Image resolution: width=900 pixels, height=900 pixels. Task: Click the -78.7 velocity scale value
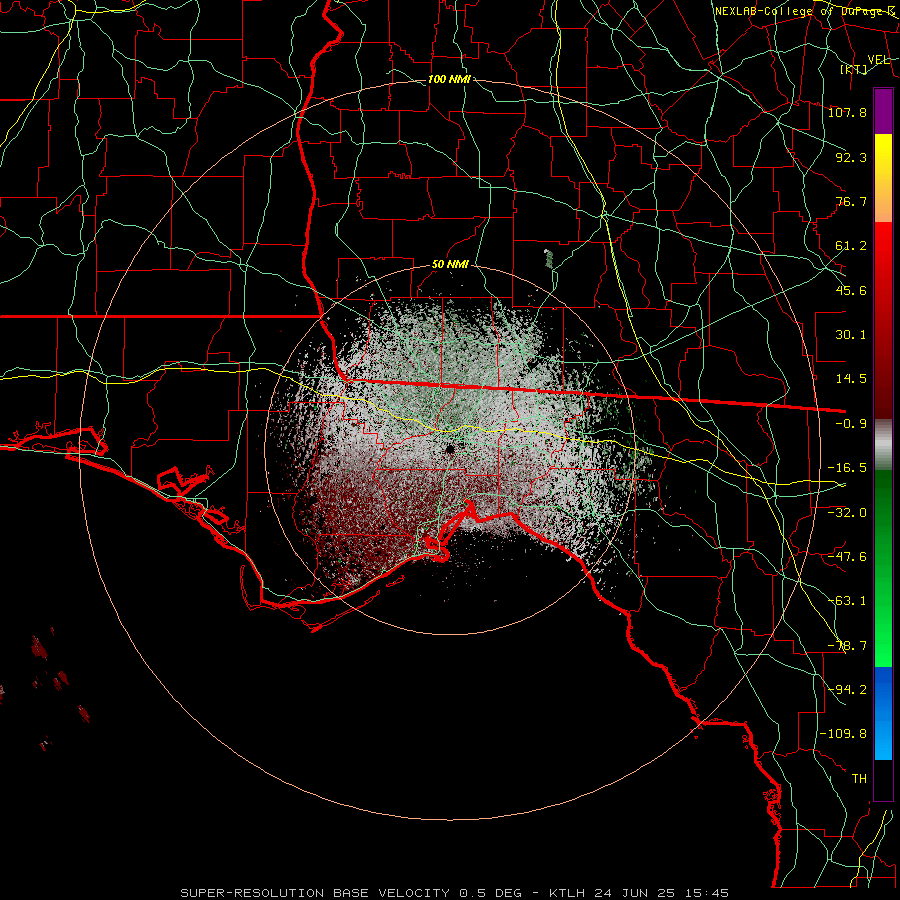click(847, 646)
